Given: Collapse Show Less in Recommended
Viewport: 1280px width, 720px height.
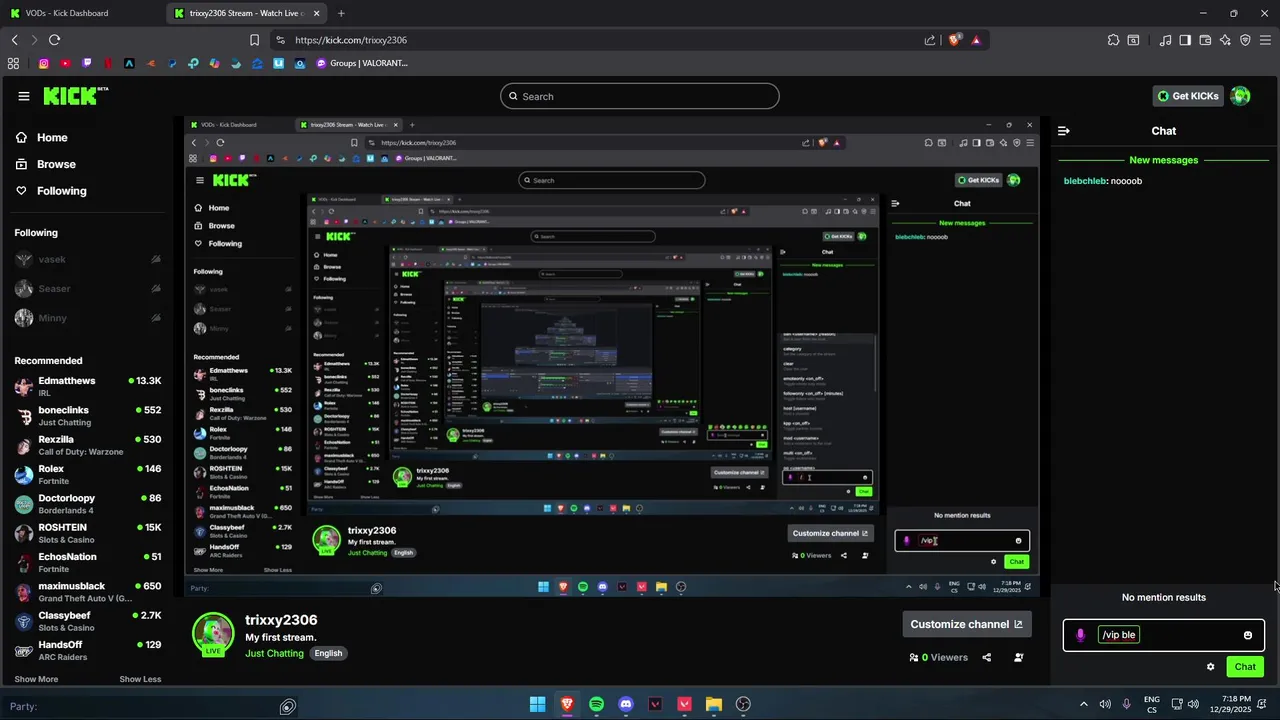Looking at the screenshot, I should pos(140,679).
